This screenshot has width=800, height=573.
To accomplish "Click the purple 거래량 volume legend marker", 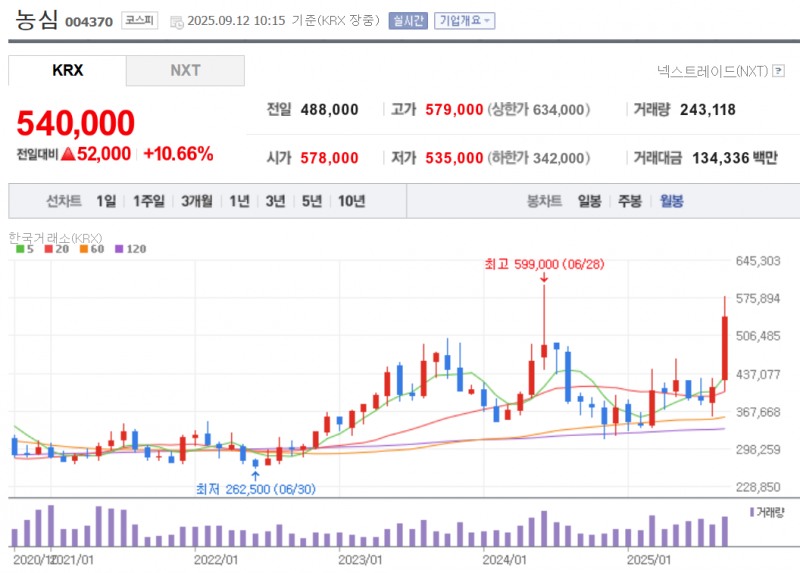I will [x=752, y=512].
